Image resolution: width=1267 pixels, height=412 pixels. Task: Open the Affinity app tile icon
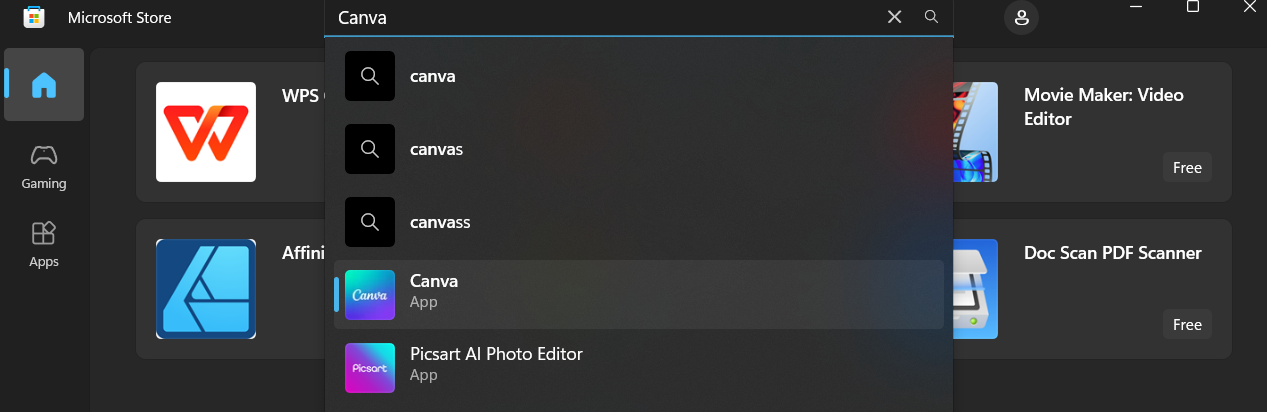tap(206, 289)
